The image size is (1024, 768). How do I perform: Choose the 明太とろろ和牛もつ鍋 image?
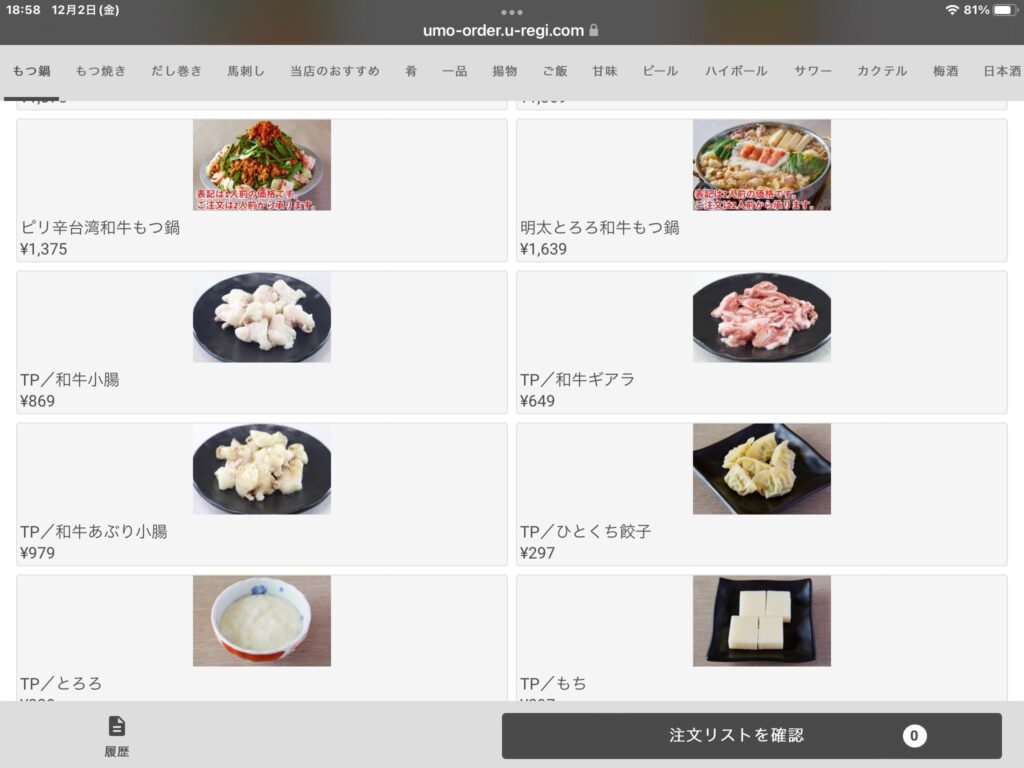761,165
